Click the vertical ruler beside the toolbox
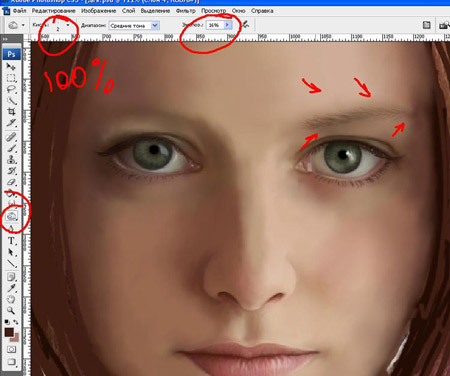The width and height of the screenshot is (450, 376). pyautogui.click(x=27, y=208)
